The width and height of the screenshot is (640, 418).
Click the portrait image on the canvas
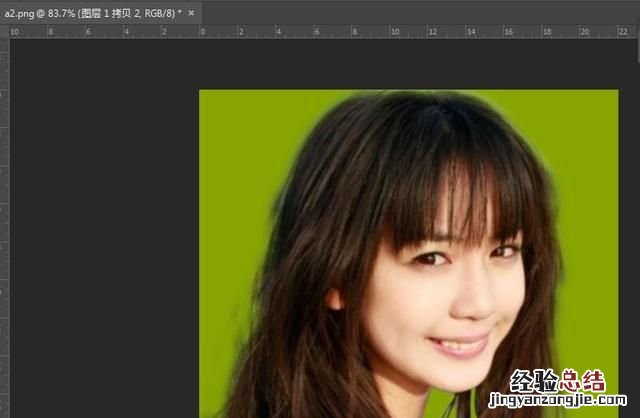point(409,253)
